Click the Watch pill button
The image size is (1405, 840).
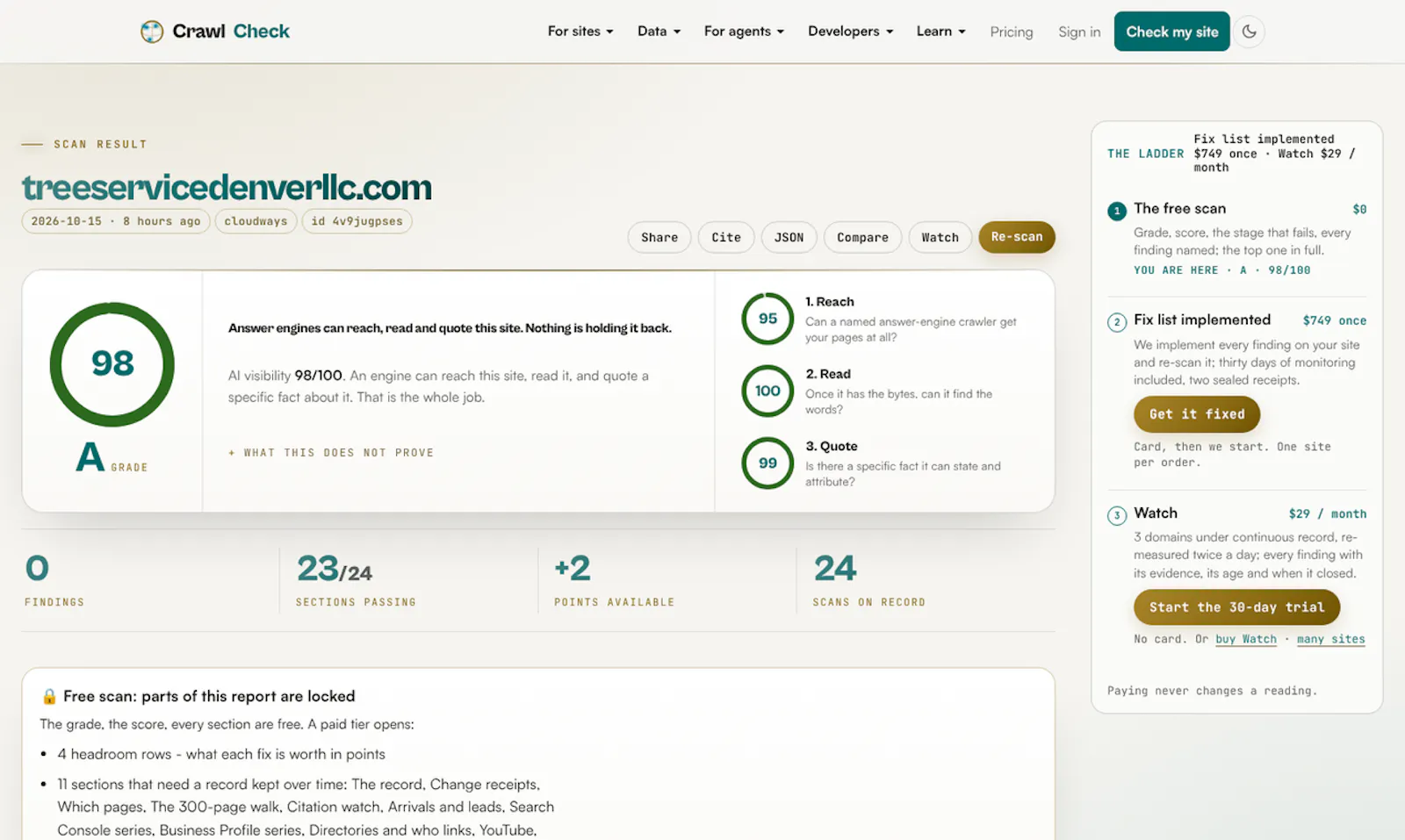pos(940,237)
